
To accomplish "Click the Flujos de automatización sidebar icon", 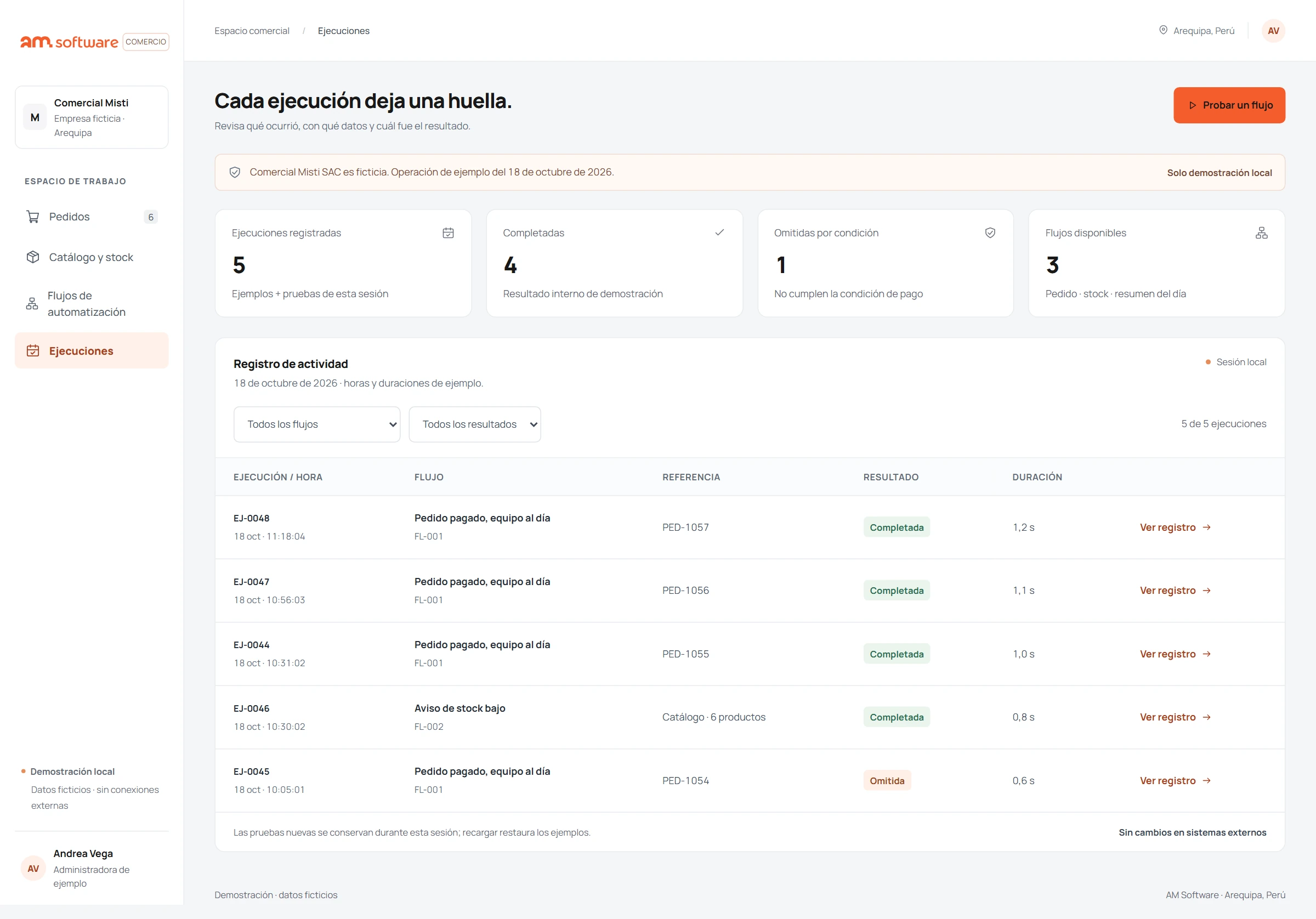I will (32, 304).
